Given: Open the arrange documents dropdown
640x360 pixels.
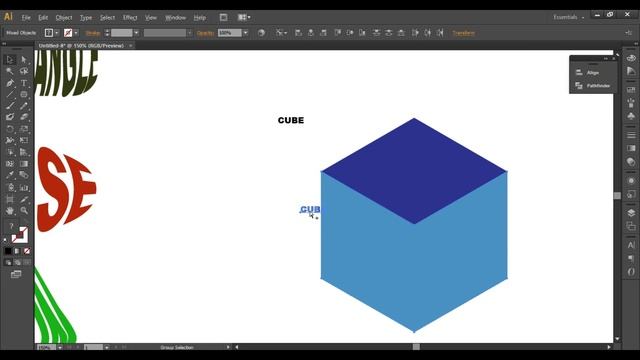Looking at the screenshot, I should tap(244, 17).
